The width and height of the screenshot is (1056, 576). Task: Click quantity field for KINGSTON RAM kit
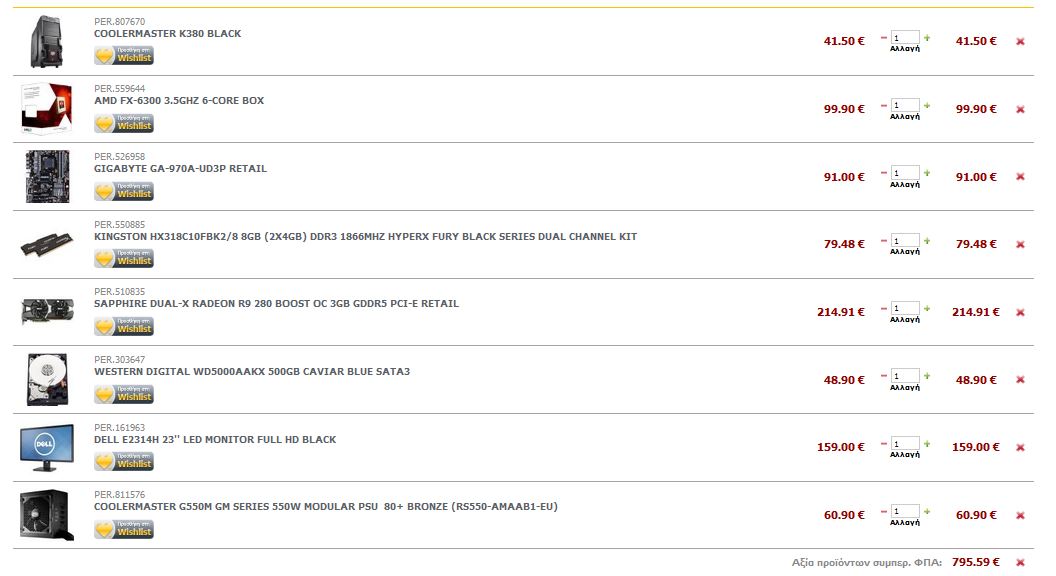[905, 241]
